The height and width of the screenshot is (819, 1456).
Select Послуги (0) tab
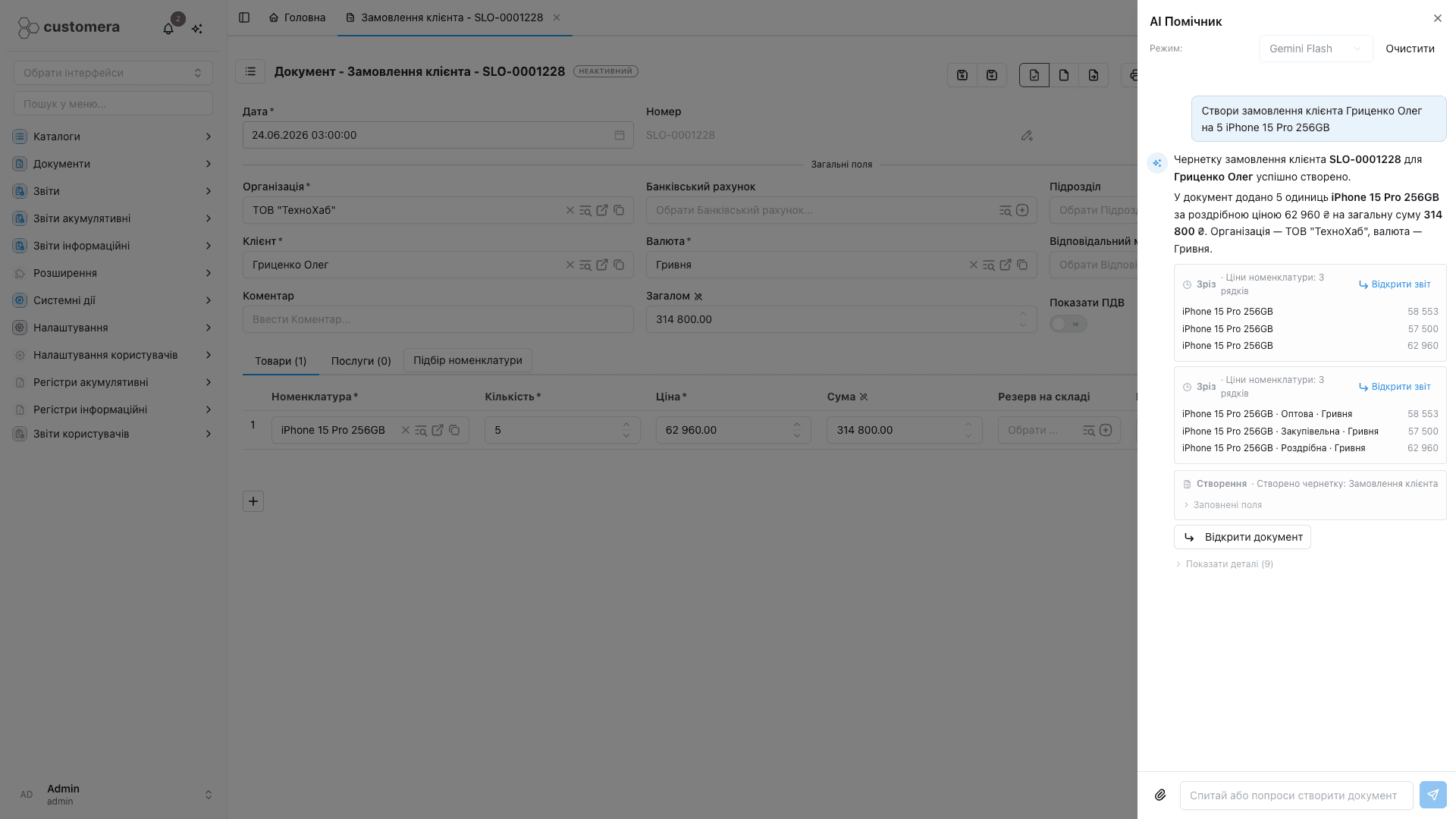(x=361, y=361)
